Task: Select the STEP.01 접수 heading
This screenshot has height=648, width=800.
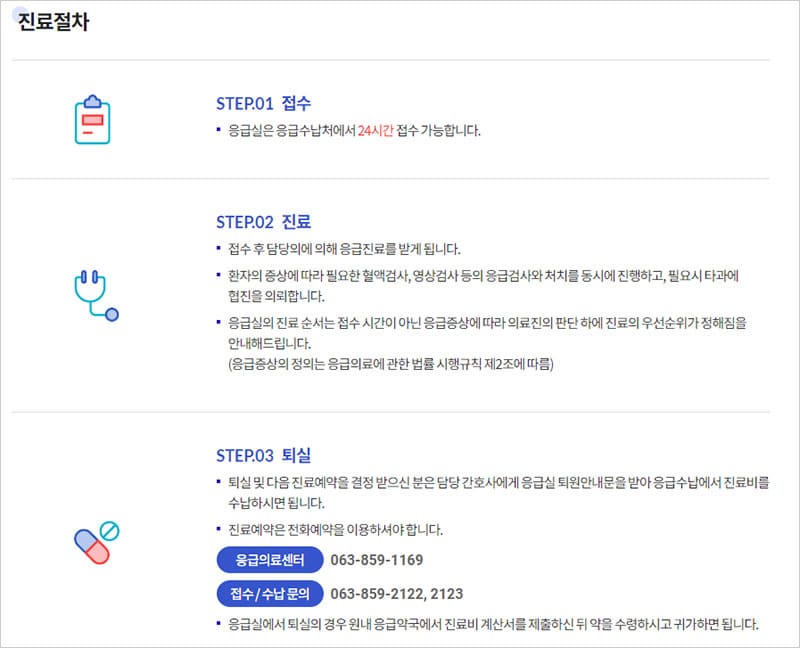Action: point(263,103)
